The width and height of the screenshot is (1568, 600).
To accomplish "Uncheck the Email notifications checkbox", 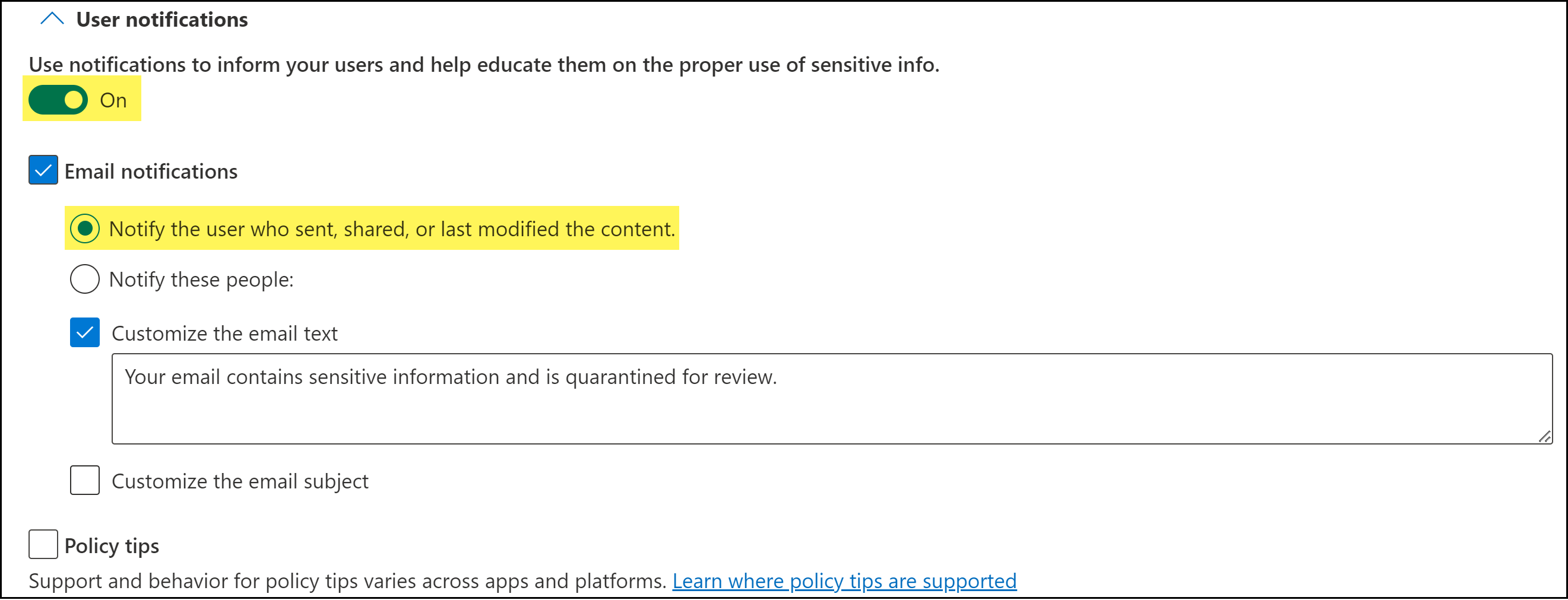I will tap(43, 171).
